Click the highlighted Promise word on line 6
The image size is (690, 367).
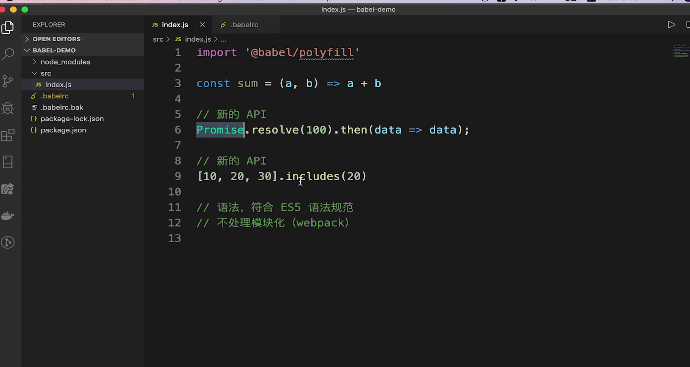pos(220,130)
